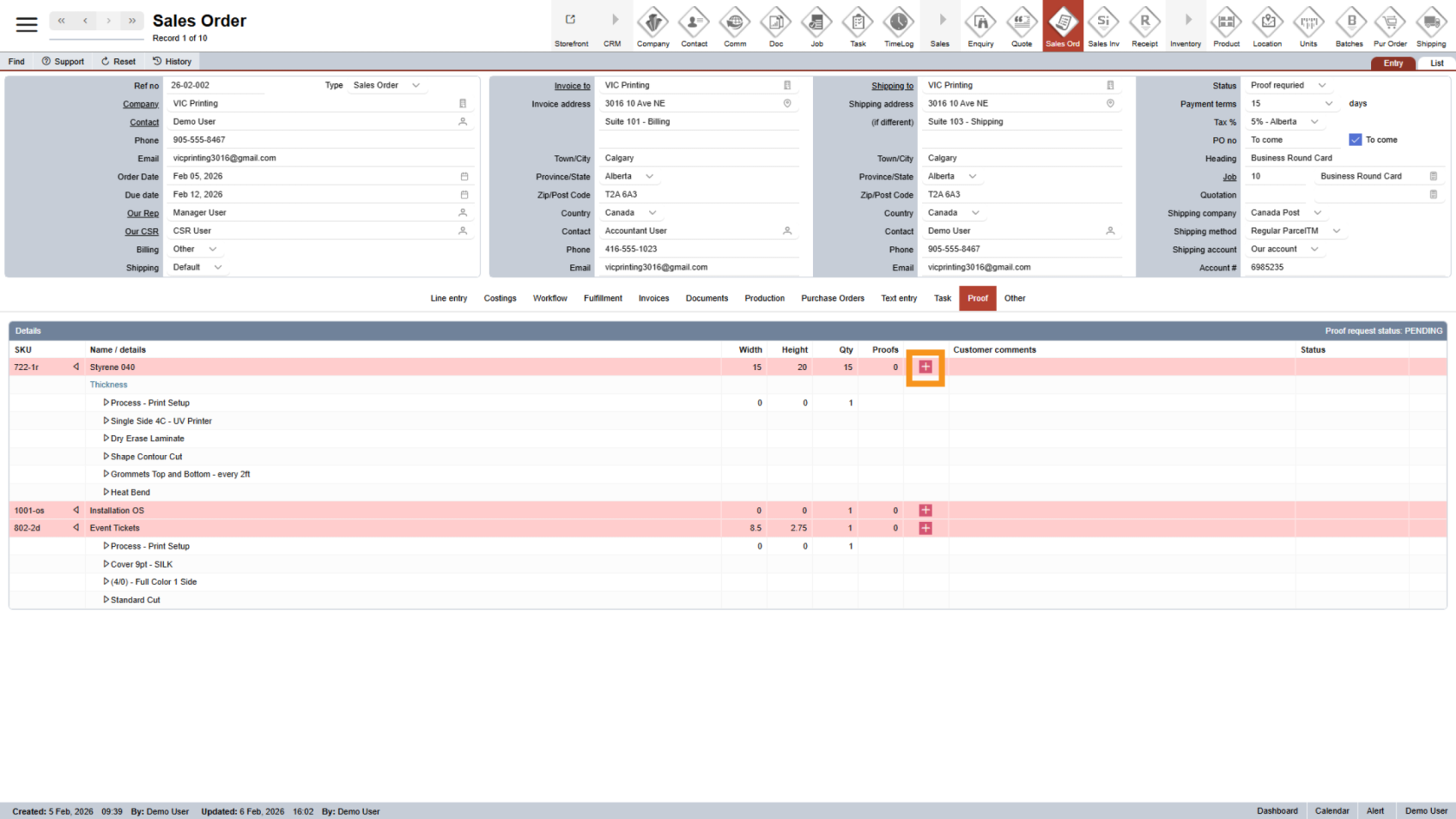This screenshot has width=1456, height=819.
Task: Open the Quote module icon
Action: click(1021, 27)
